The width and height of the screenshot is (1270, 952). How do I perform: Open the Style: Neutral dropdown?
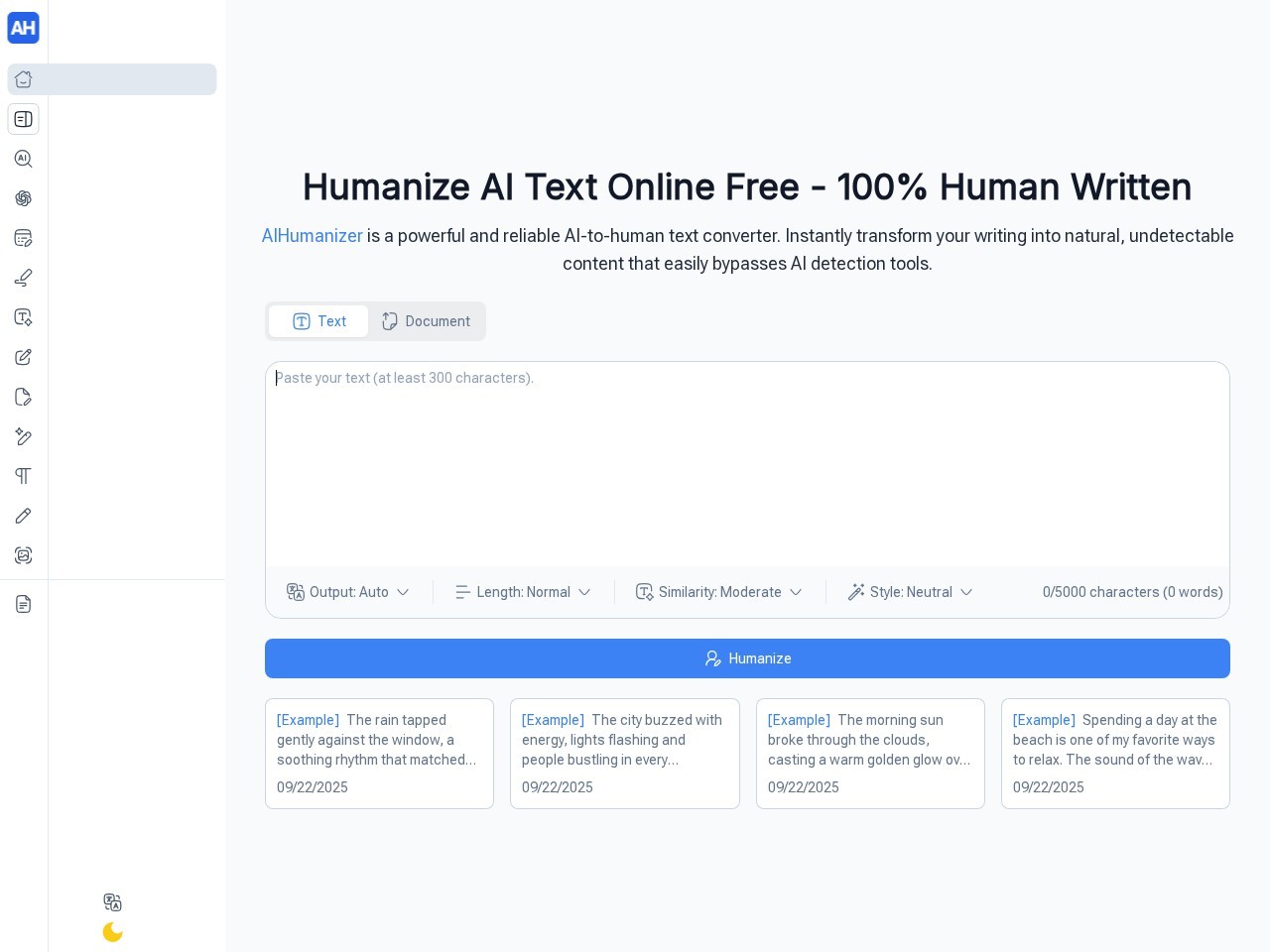pos(910,592)
